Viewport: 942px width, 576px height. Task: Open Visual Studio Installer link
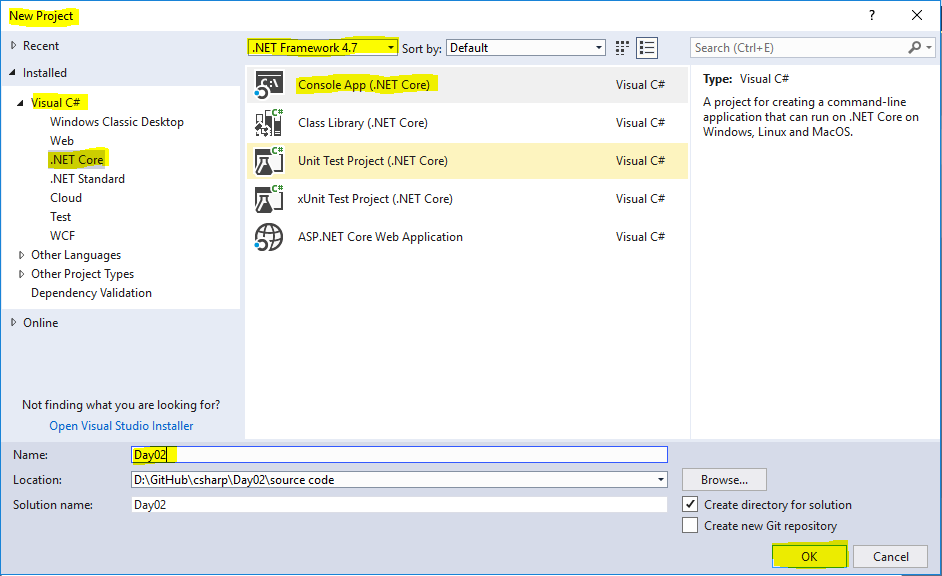tap(121, 426)
